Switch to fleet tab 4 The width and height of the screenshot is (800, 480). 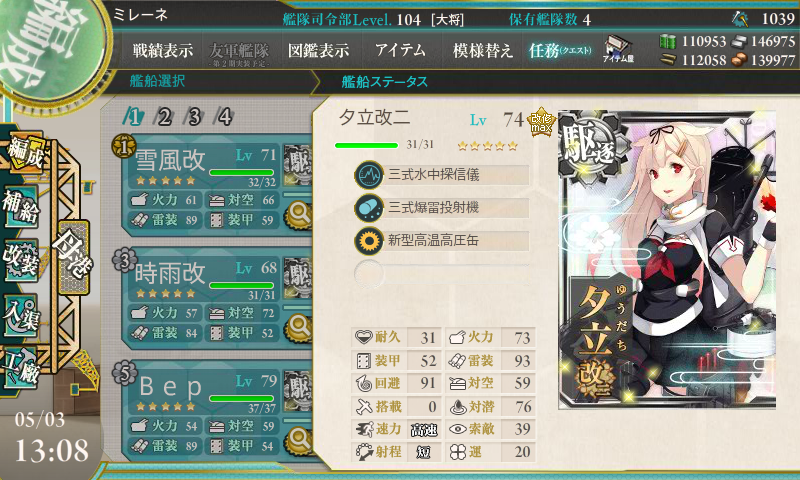pos(224,117)
